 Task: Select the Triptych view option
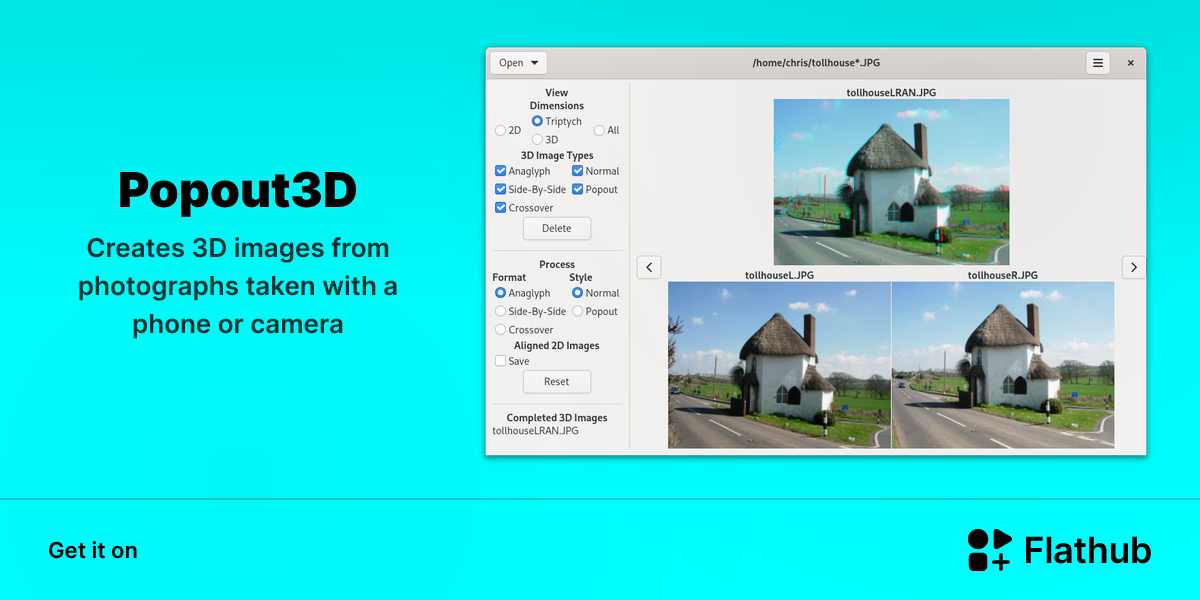[557, 121]
